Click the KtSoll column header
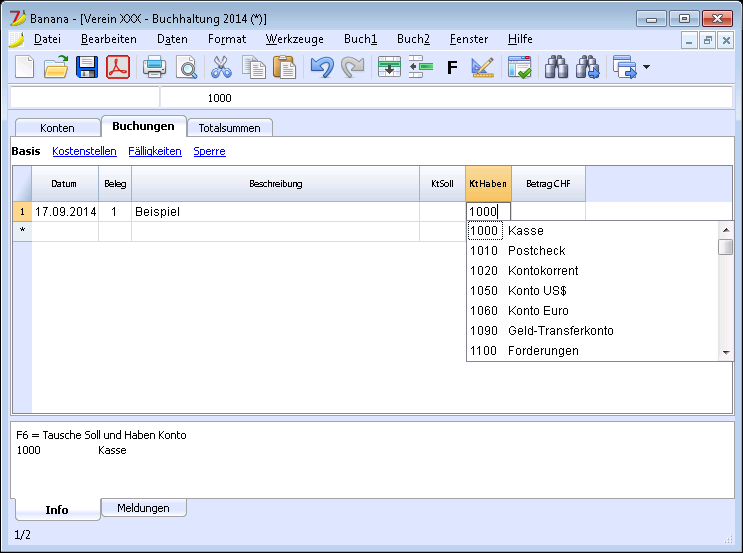743x553 pixels. tap(443, 184)
